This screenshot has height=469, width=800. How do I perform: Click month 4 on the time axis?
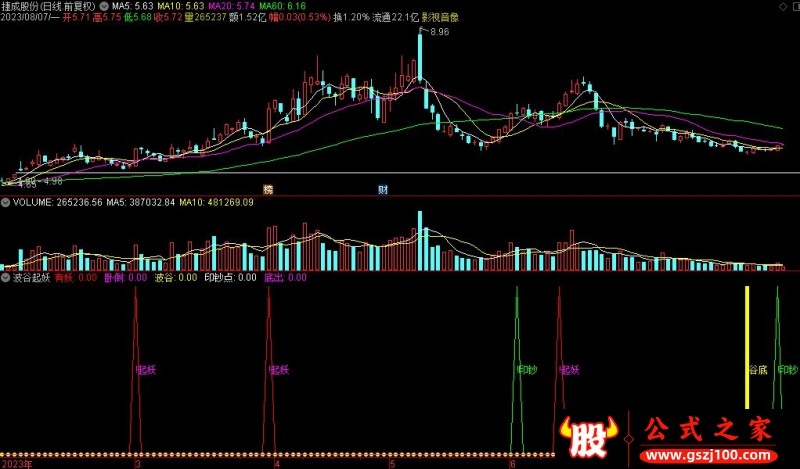(x=277, y=464)
